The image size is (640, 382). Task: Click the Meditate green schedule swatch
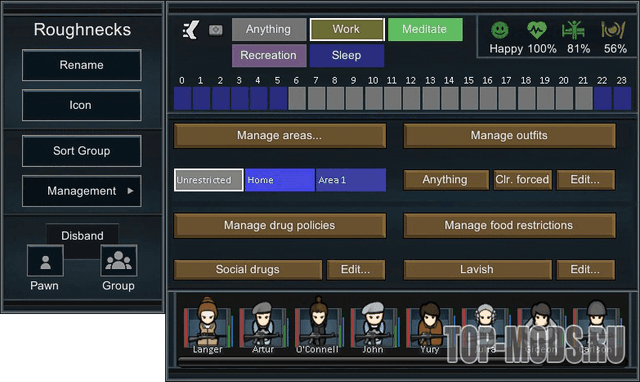(x=425, y=29)
